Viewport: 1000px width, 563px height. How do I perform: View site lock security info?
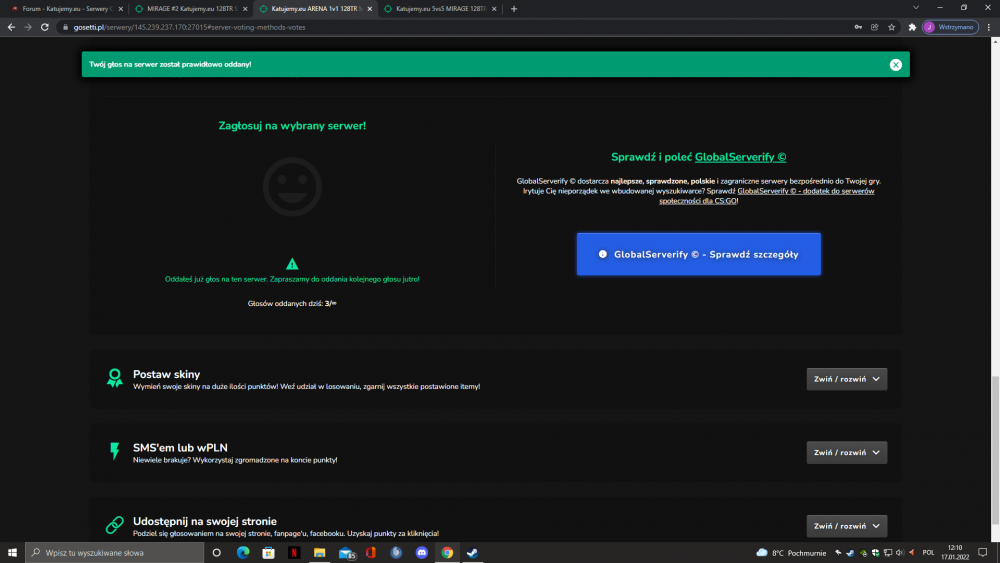[x=65, y=27]
